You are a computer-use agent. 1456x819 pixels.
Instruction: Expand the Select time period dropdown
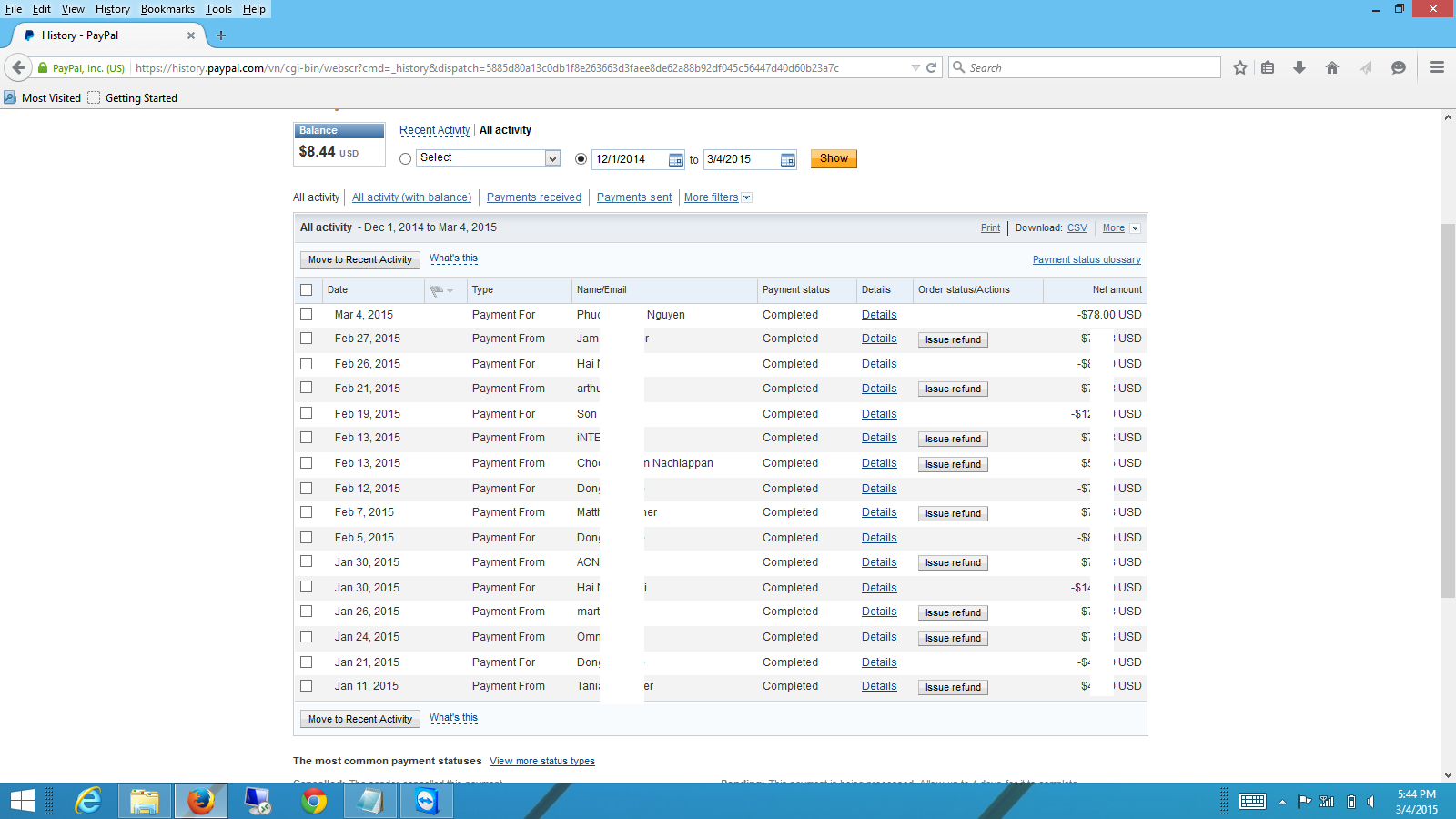[x=552, y=158]
